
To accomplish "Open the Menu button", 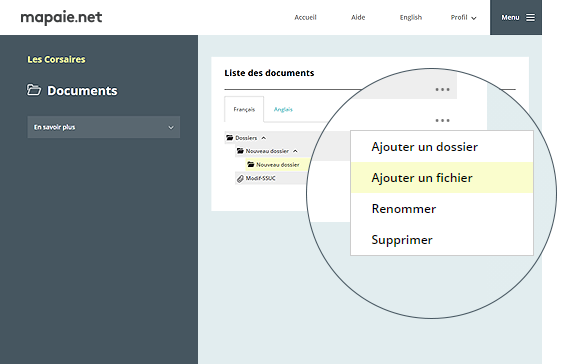I will [x=516, y=17].
